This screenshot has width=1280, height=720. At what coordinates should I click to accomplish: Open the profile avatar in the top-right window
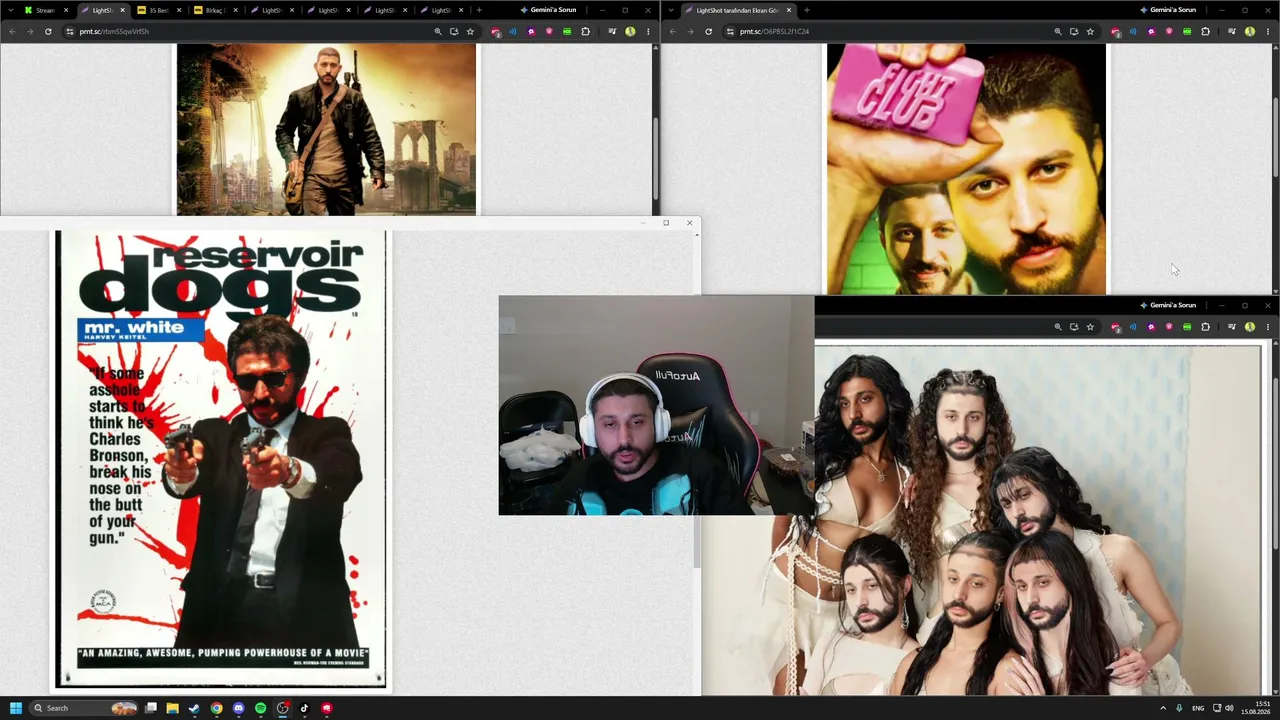1250,31
